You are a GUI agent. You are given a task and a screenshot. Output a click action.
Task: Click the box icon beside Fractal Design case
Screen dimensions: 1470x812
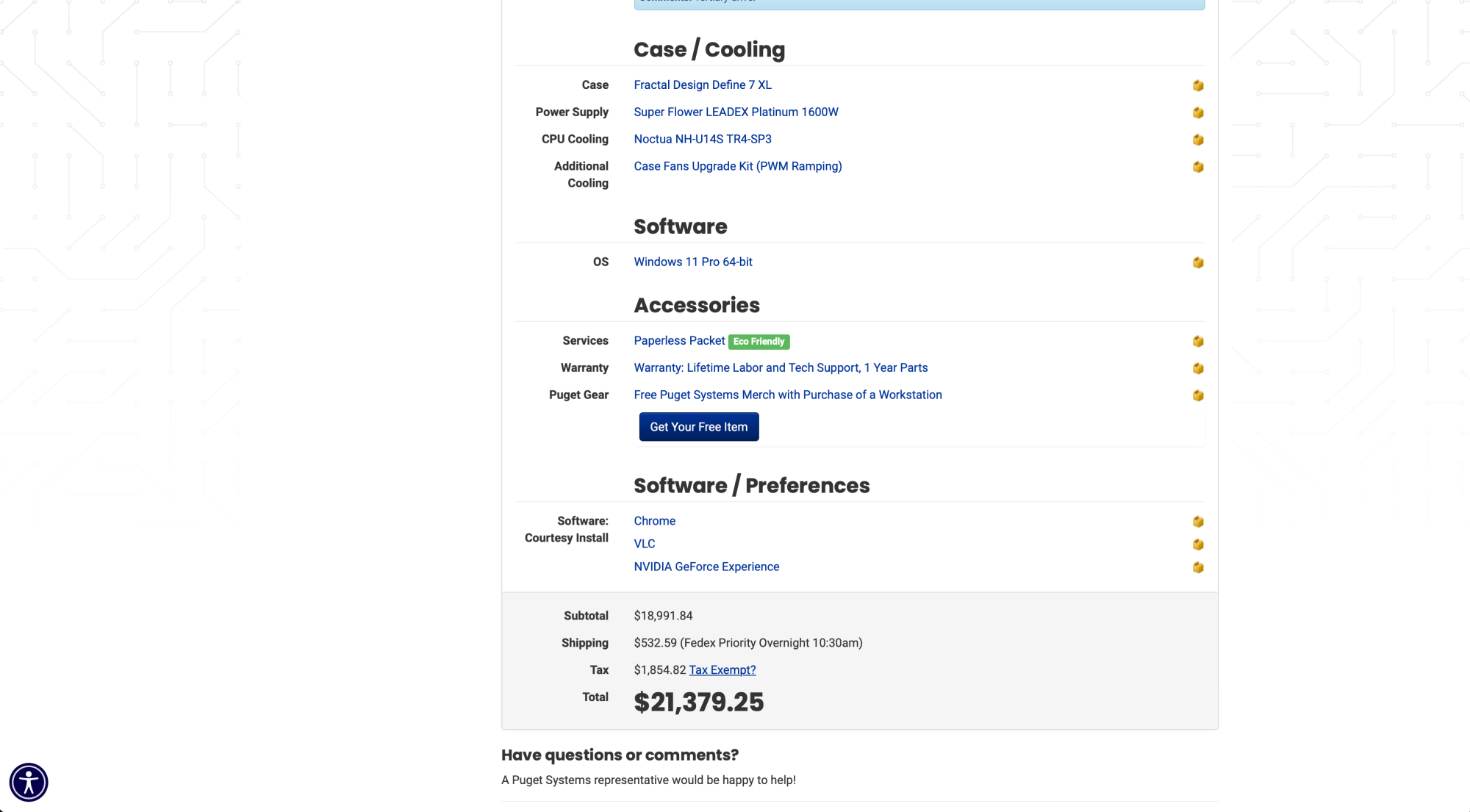1197,85
